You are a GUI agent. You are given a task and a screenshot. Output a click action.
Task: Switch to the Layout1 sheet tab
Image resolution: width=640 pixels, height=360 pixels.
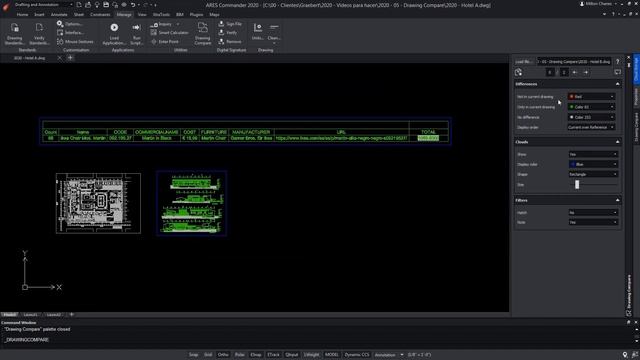point(31,315)
